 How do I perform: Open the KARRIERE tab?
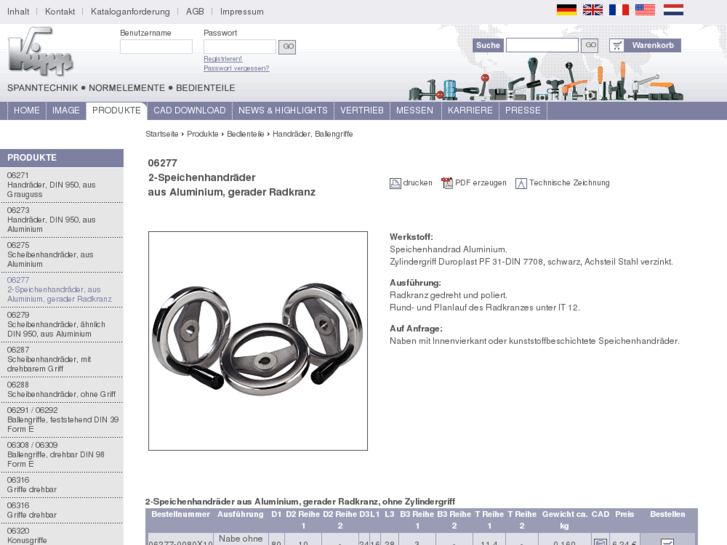pos(470,111)
